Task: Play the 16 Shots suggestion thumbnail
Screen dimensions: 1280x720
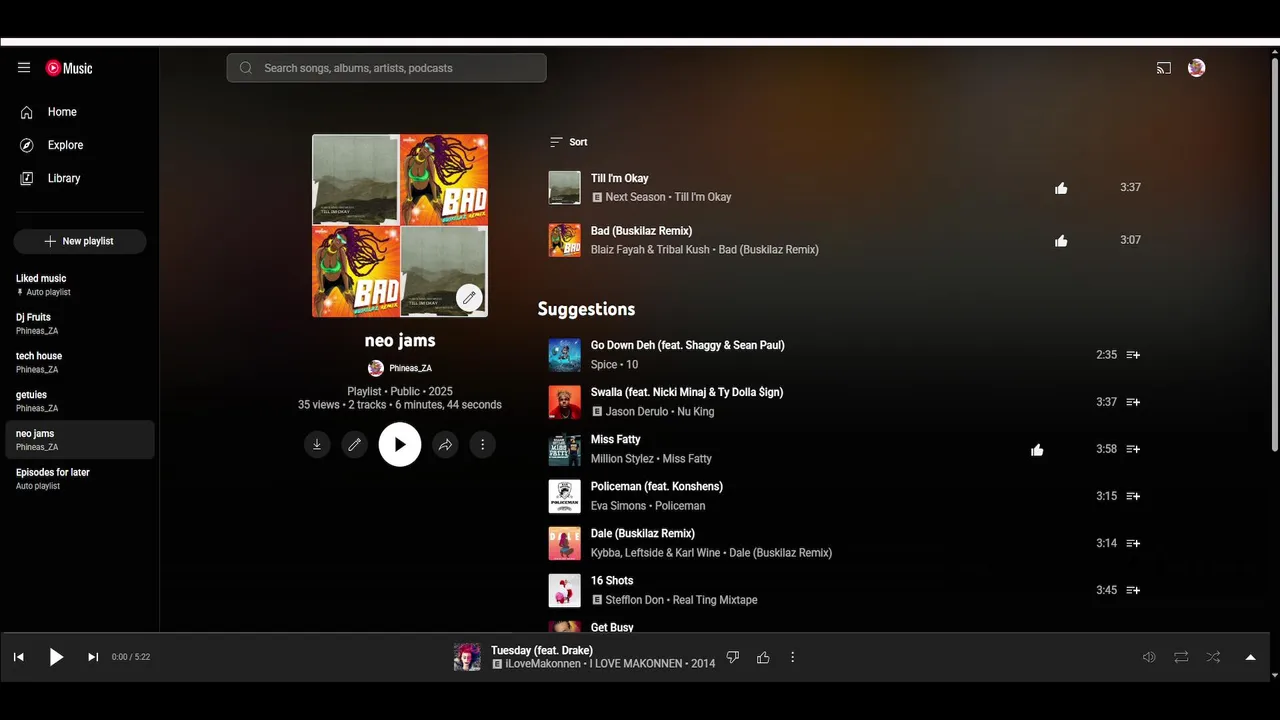Action: pos(564,590)
